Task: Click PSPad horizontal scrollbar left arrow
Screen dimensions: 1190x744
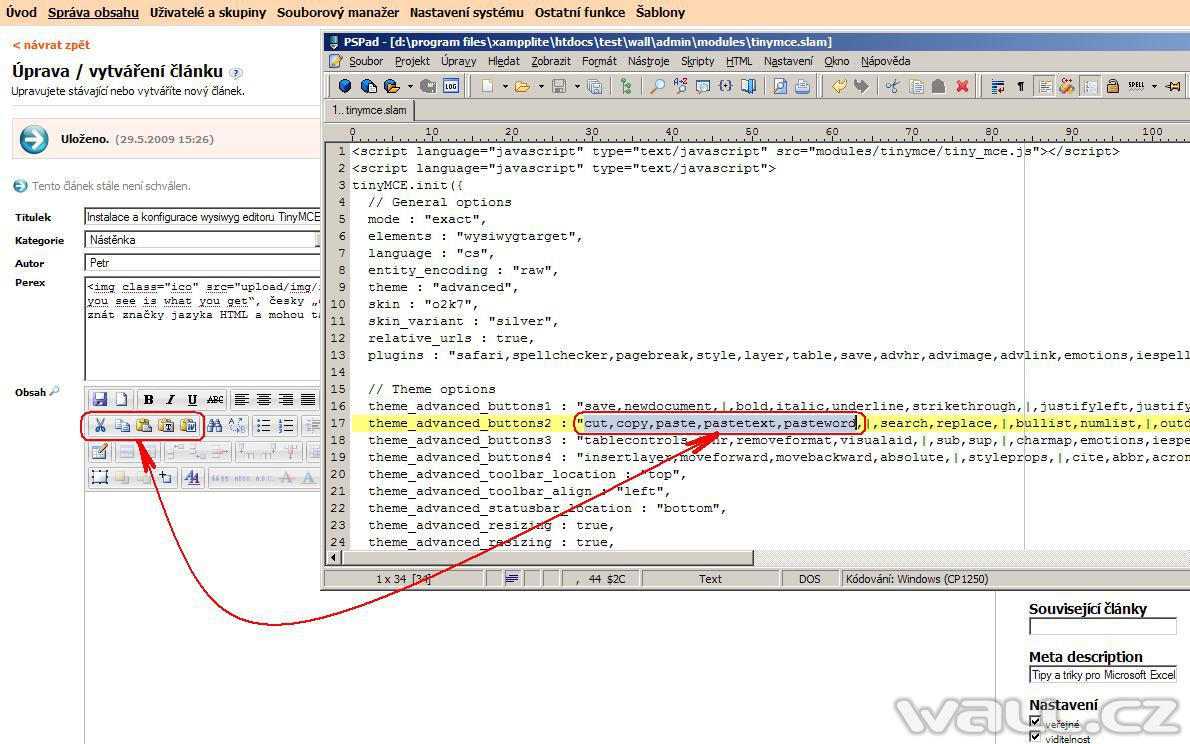Action: pos(334,558)
